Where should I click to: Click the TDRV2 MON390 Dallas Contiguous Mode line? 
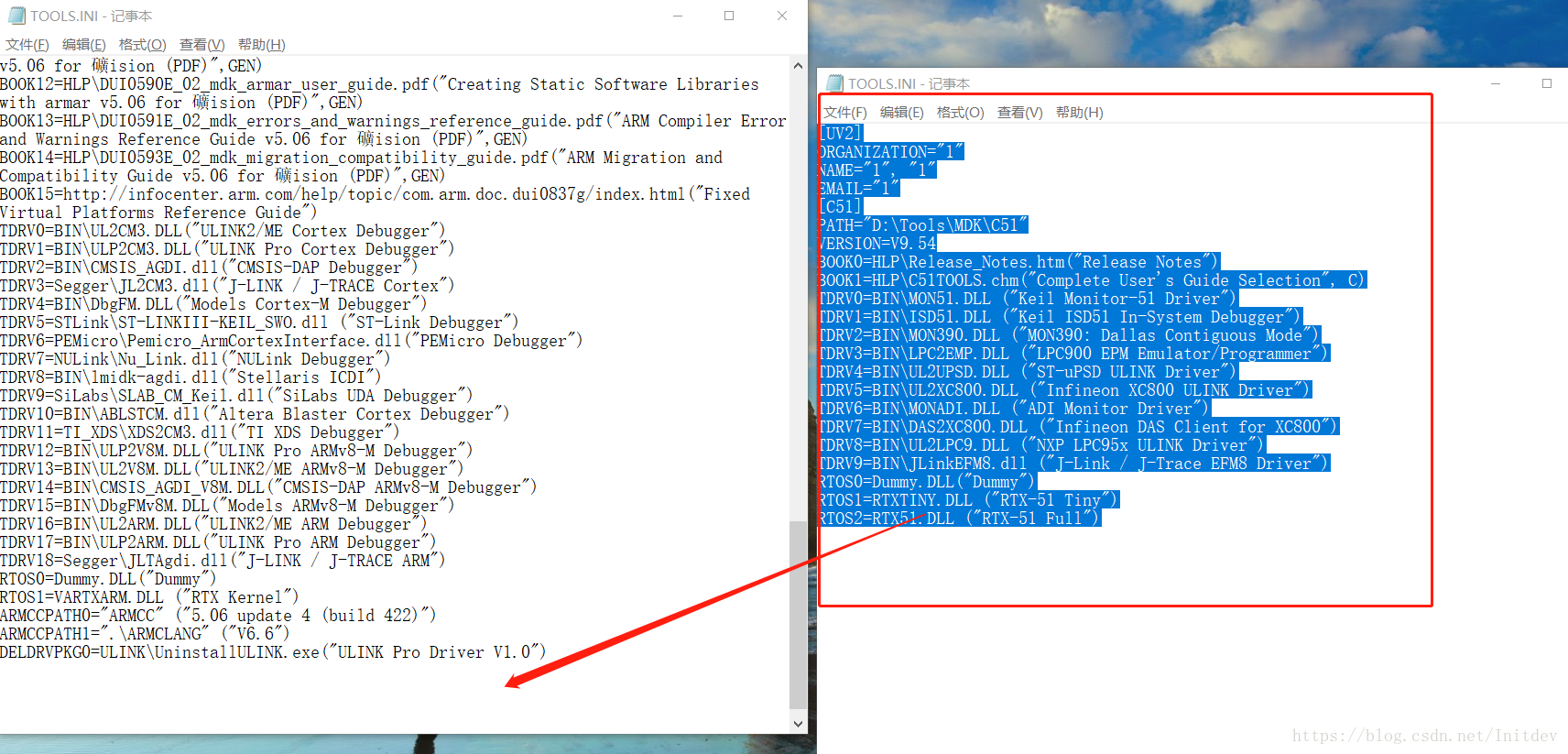[x=1070, y=335]
